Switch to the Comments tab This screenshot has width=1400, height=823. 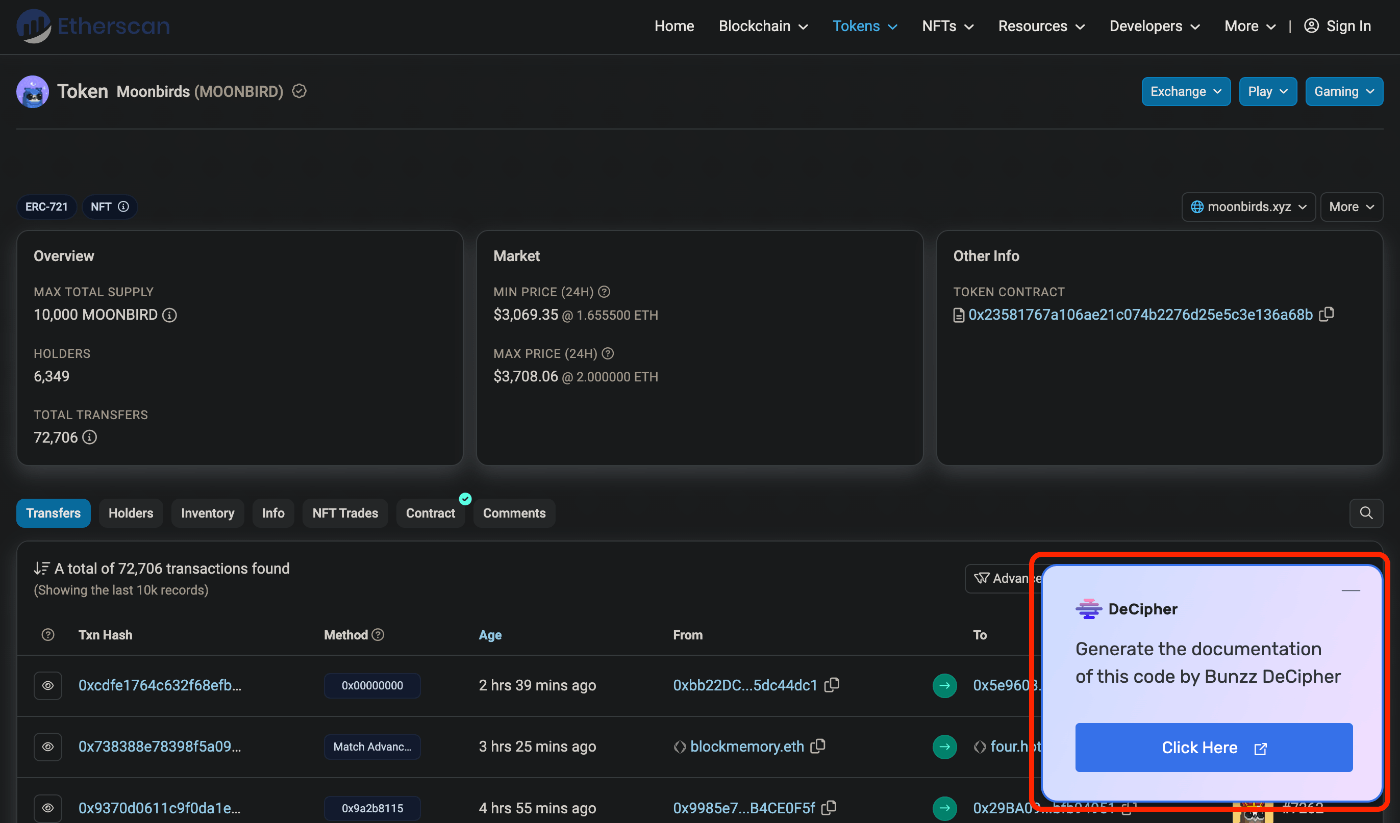coord(514,513)
